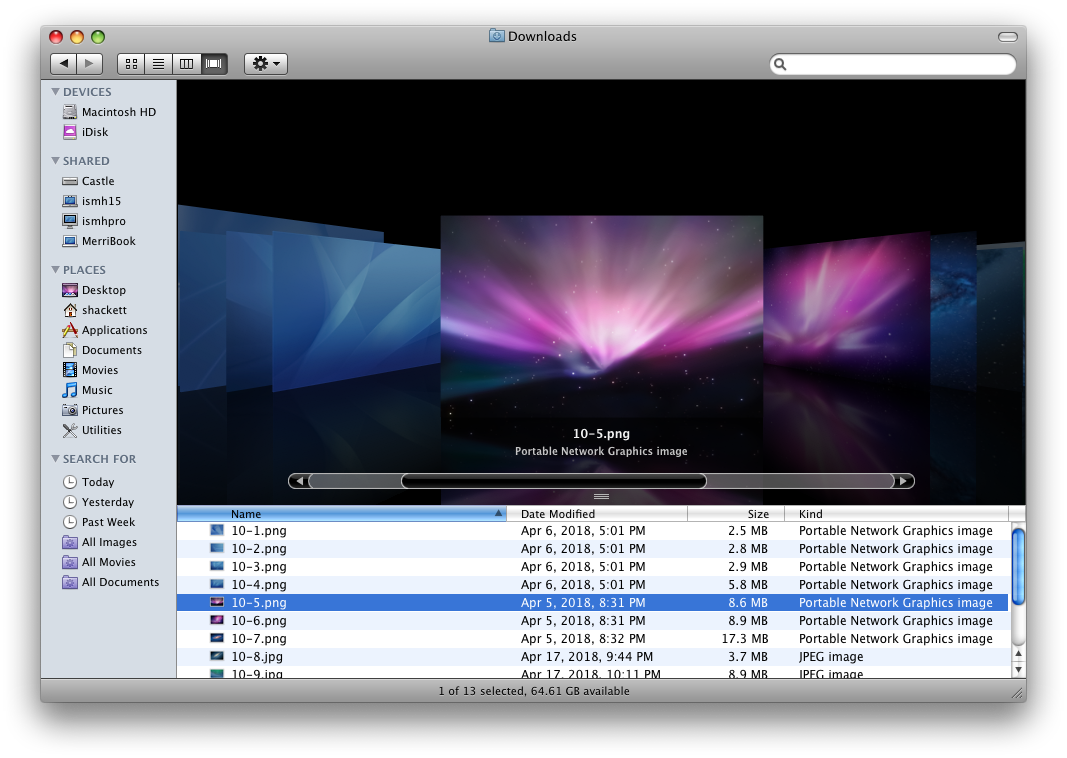Screen dimensions: 1067x758
Task: Open the Utilities folder in sidebar
Action: 101,430
